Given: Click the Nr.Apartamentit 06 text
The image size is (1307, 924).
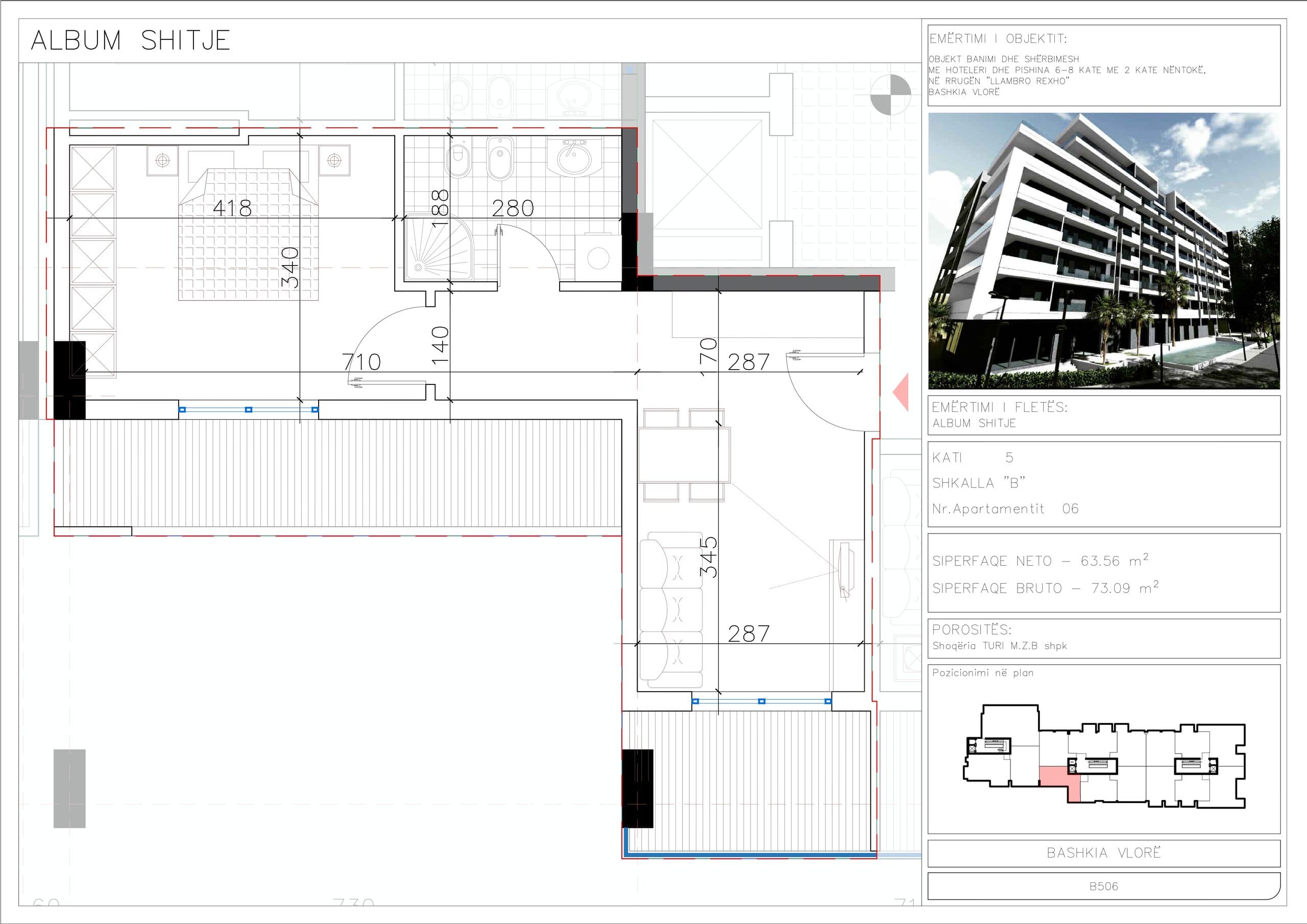Looking at the screenshot, I should tap(1005, 508).
